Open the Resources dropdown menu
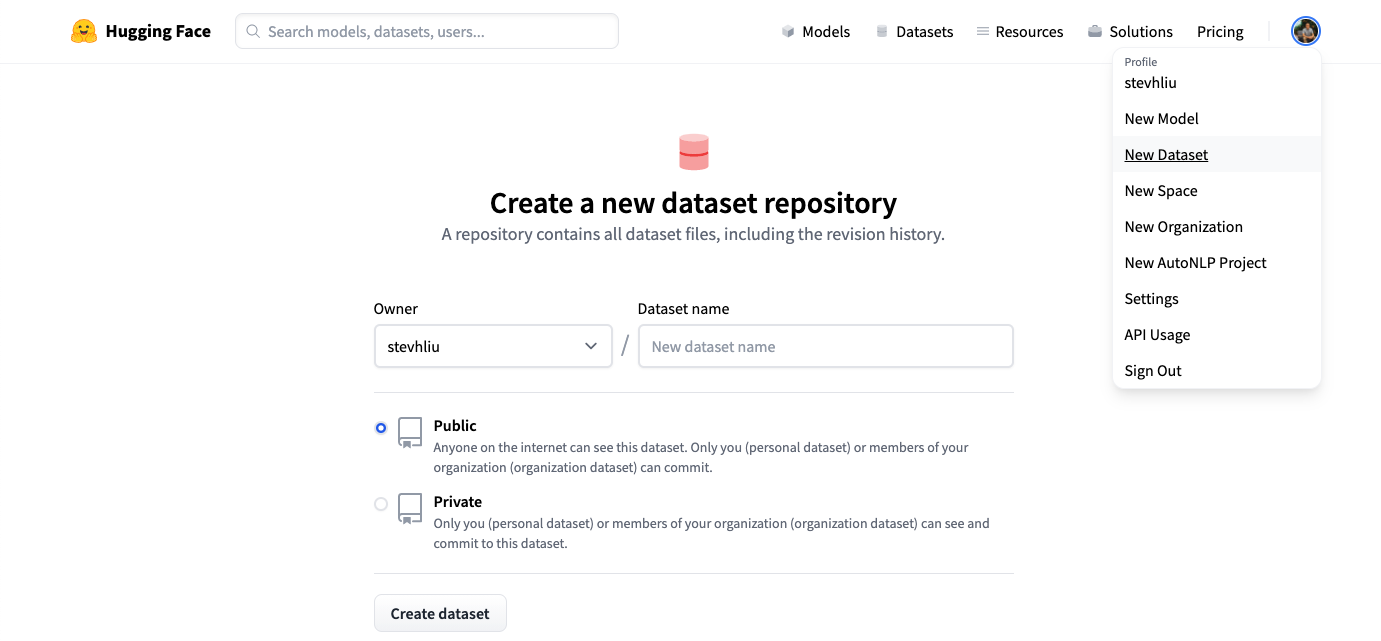This screenshot has width=1381, height=641. [1019, 32]
